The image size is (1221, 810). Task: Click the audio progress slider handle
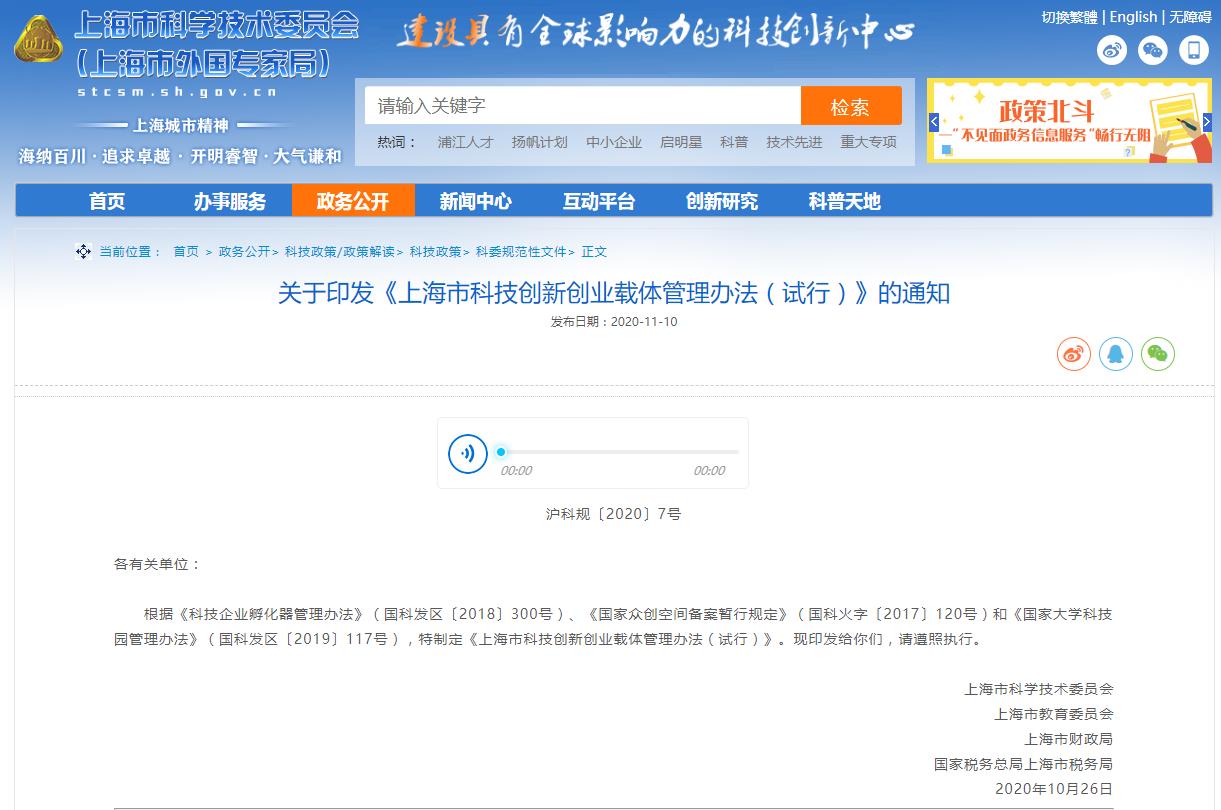(x=501, y=452)
